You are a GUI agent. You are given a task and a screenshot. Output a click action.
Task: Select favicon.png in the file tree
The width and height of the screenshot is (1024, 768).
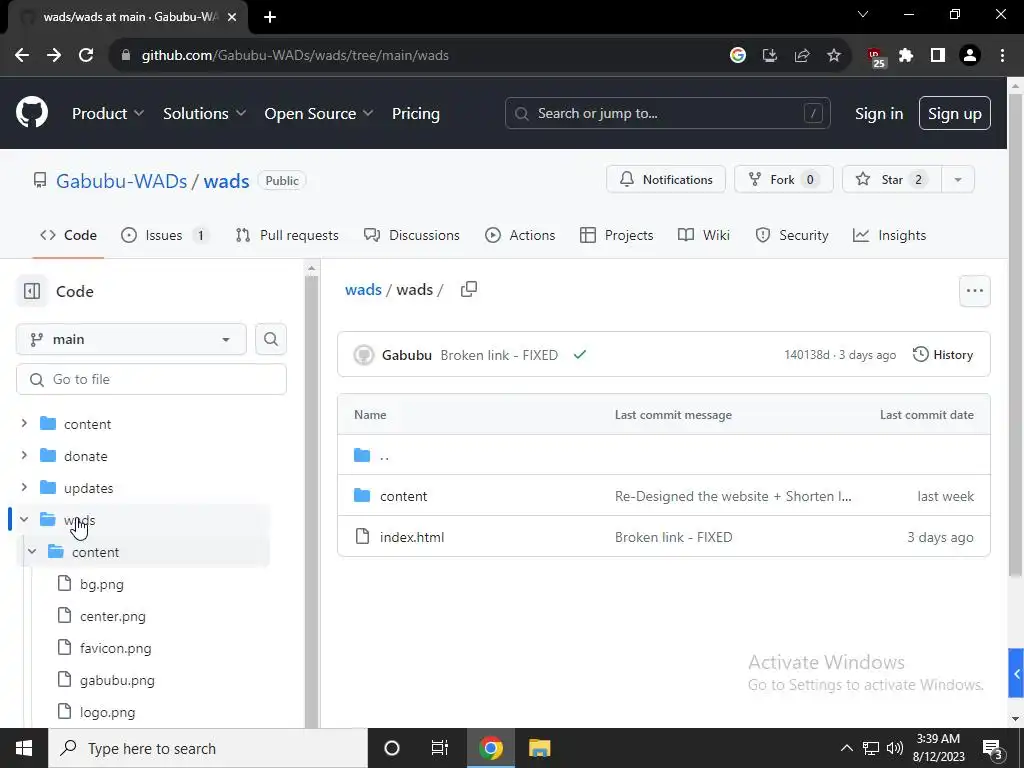click(116, 648)
